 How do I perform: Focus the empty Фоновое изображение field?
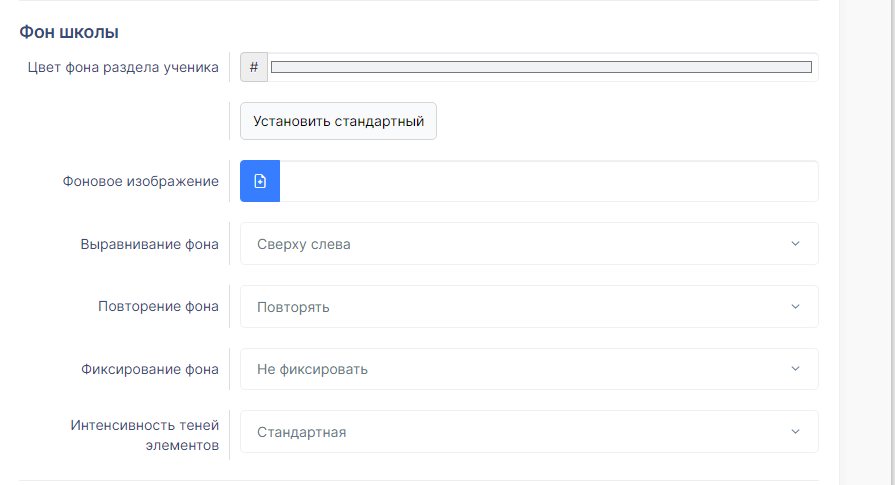click(549, 181)
